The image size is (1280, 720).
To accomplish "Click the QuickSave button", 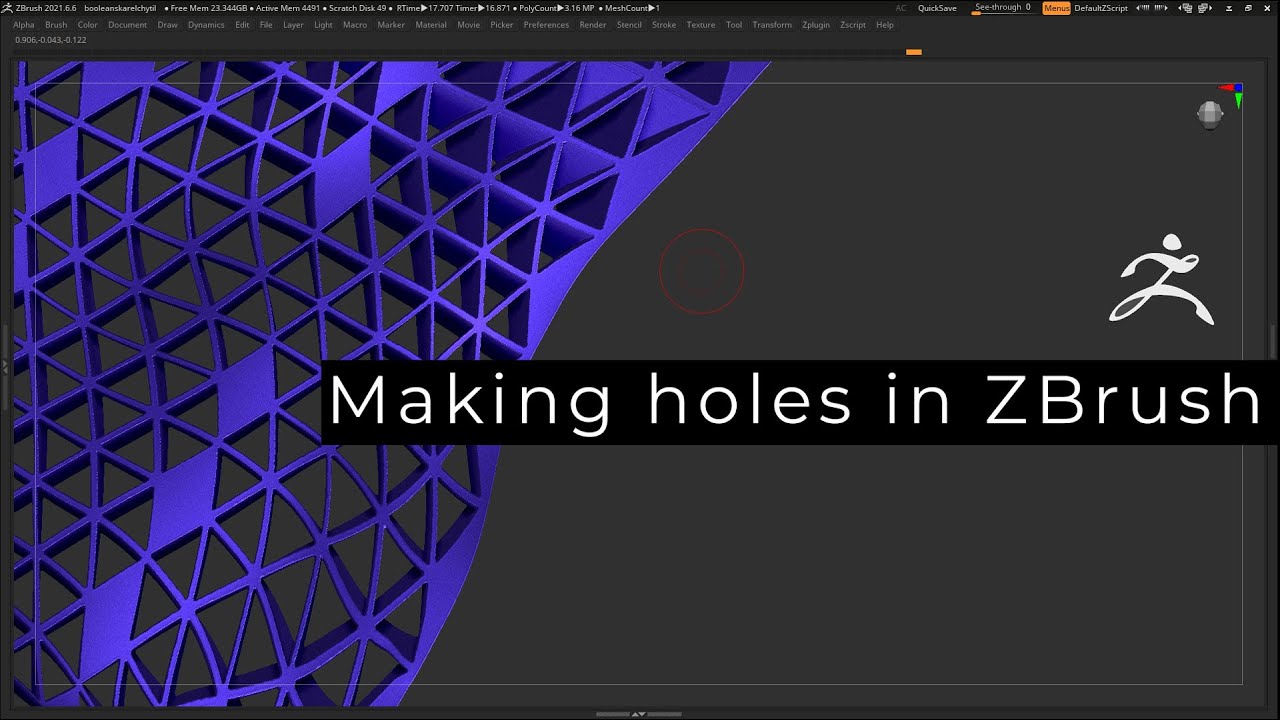I will 937,8.
